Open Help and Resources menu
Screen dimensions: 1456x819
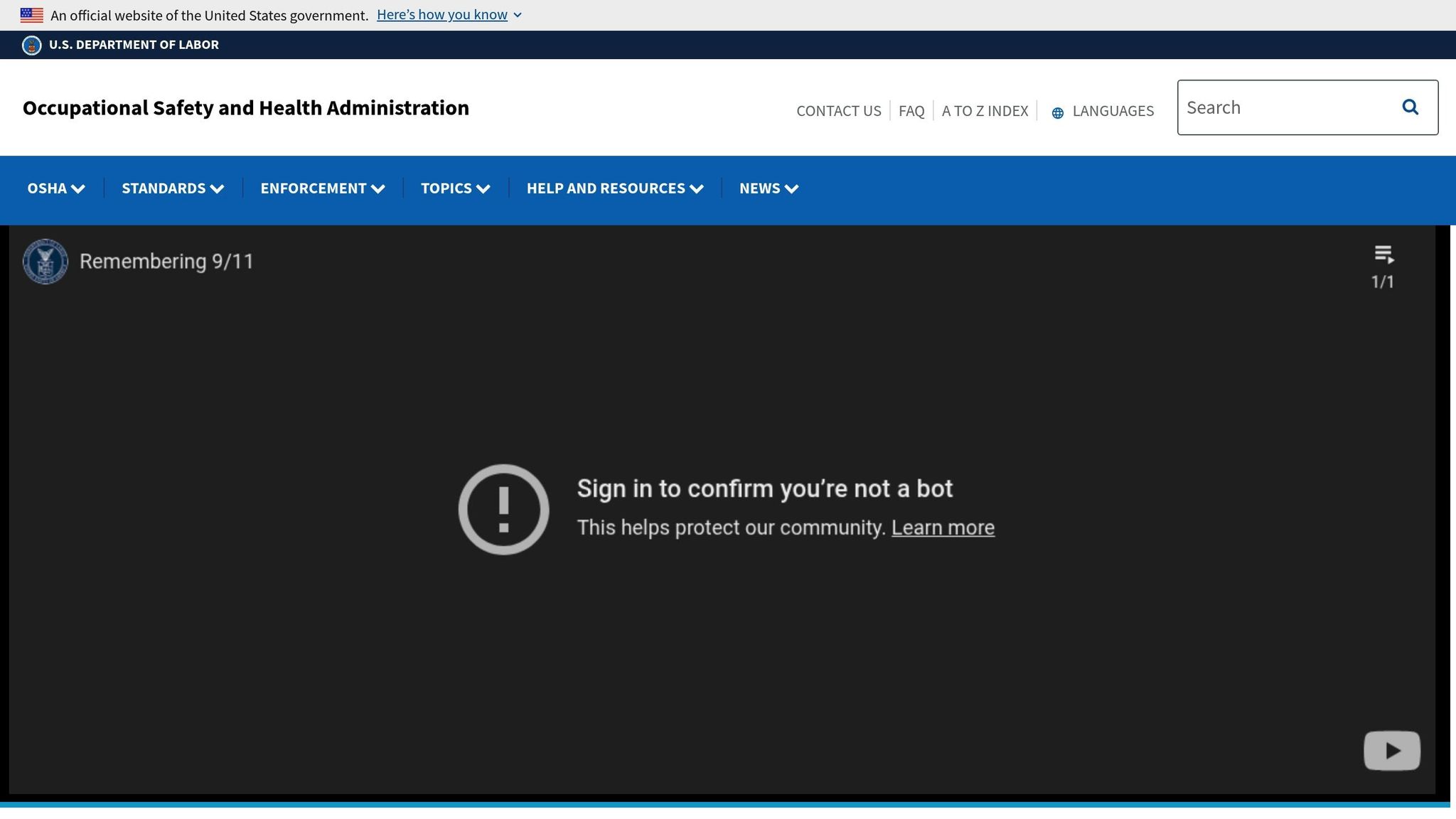[x=614, y=188]
